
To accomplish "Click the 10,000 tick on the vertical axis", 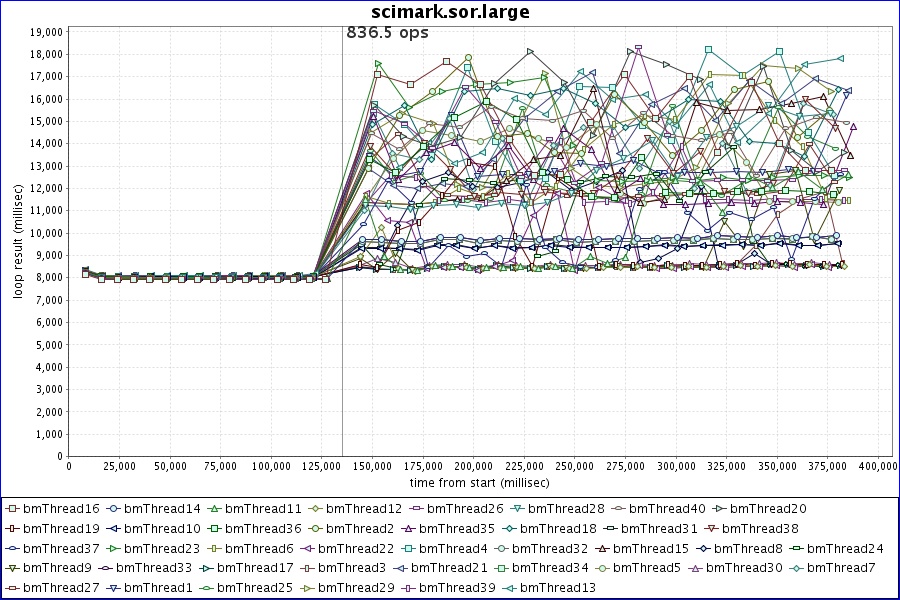I will point(44,233).
